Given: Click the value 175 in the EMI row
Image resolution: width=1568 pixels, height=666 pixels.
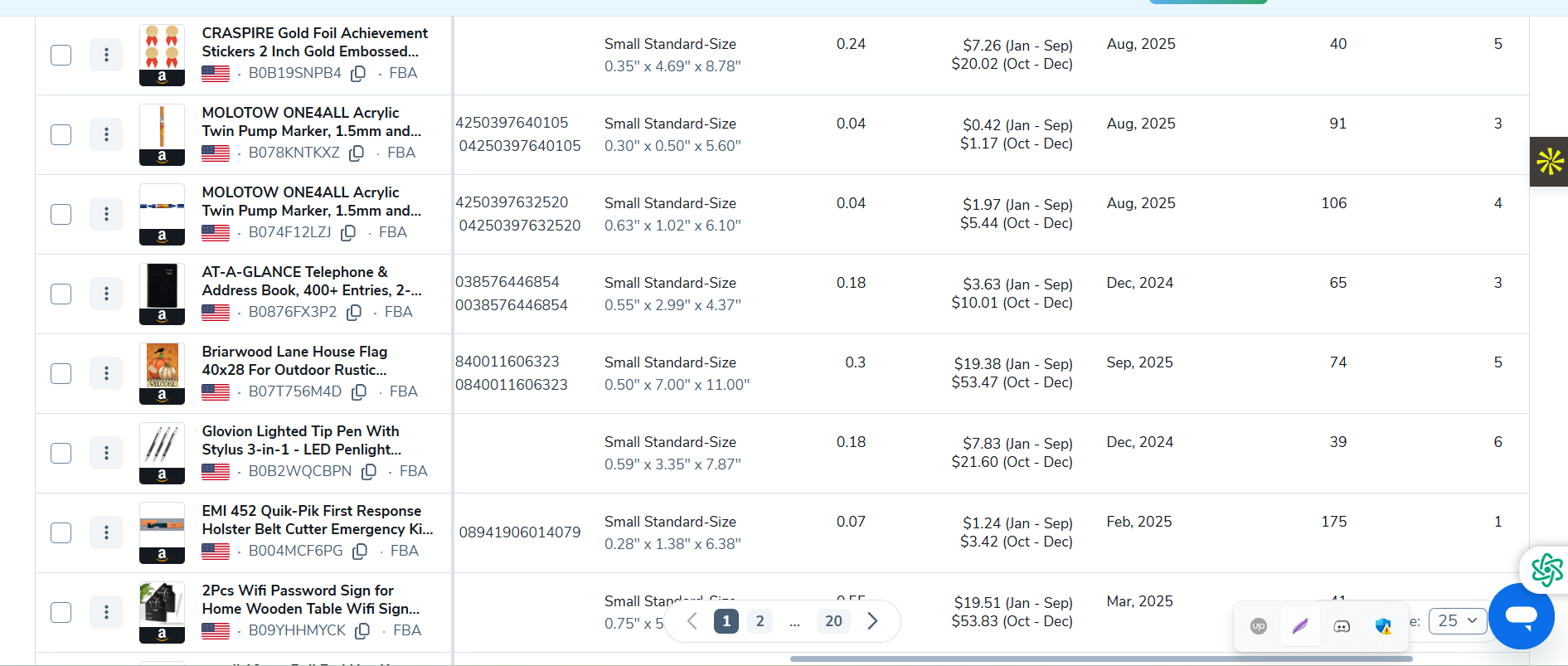Looking at the screenshot, I should tap(1334, 522).
